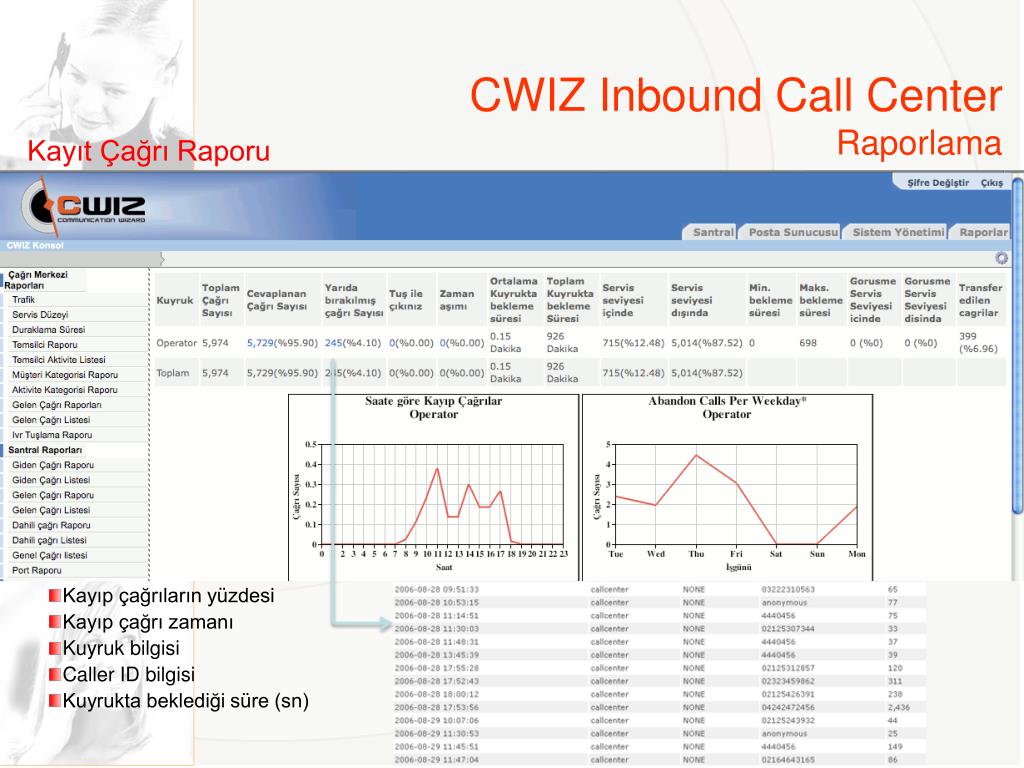Click the Toplam row label
The image size is (1024, 768).
coord(172,373)
